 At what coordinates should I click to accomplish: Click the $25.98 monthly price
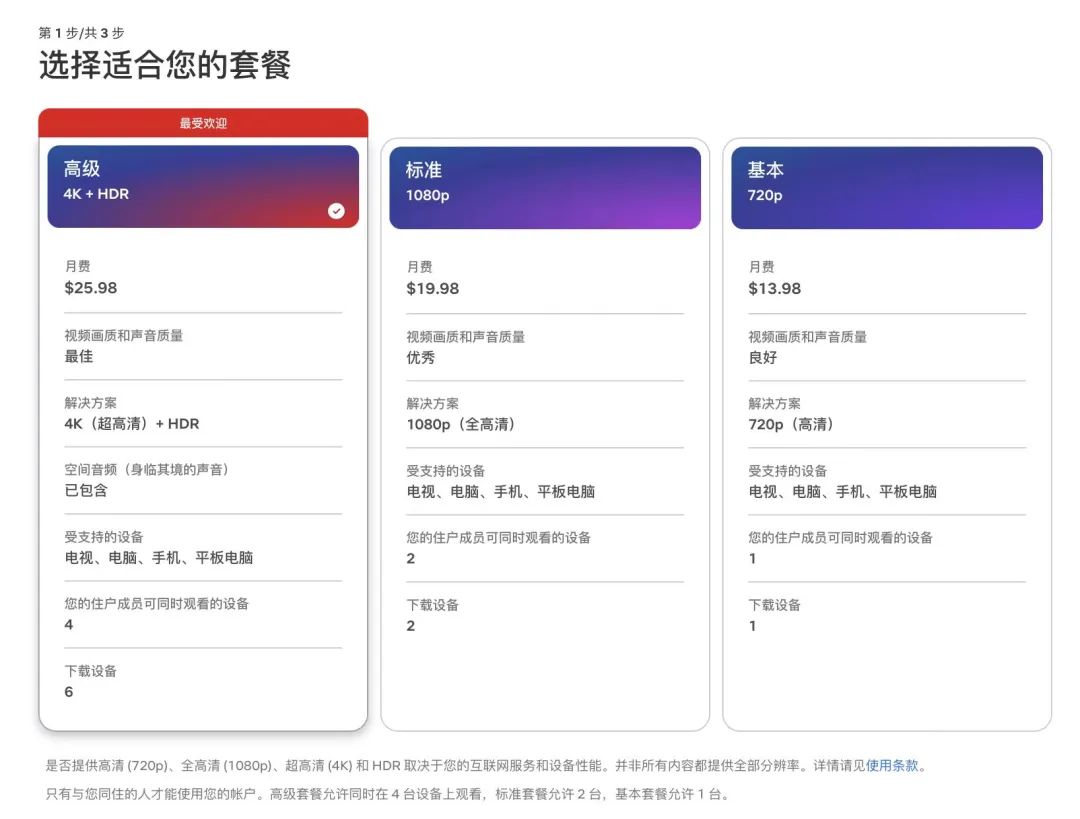(91, 288)
